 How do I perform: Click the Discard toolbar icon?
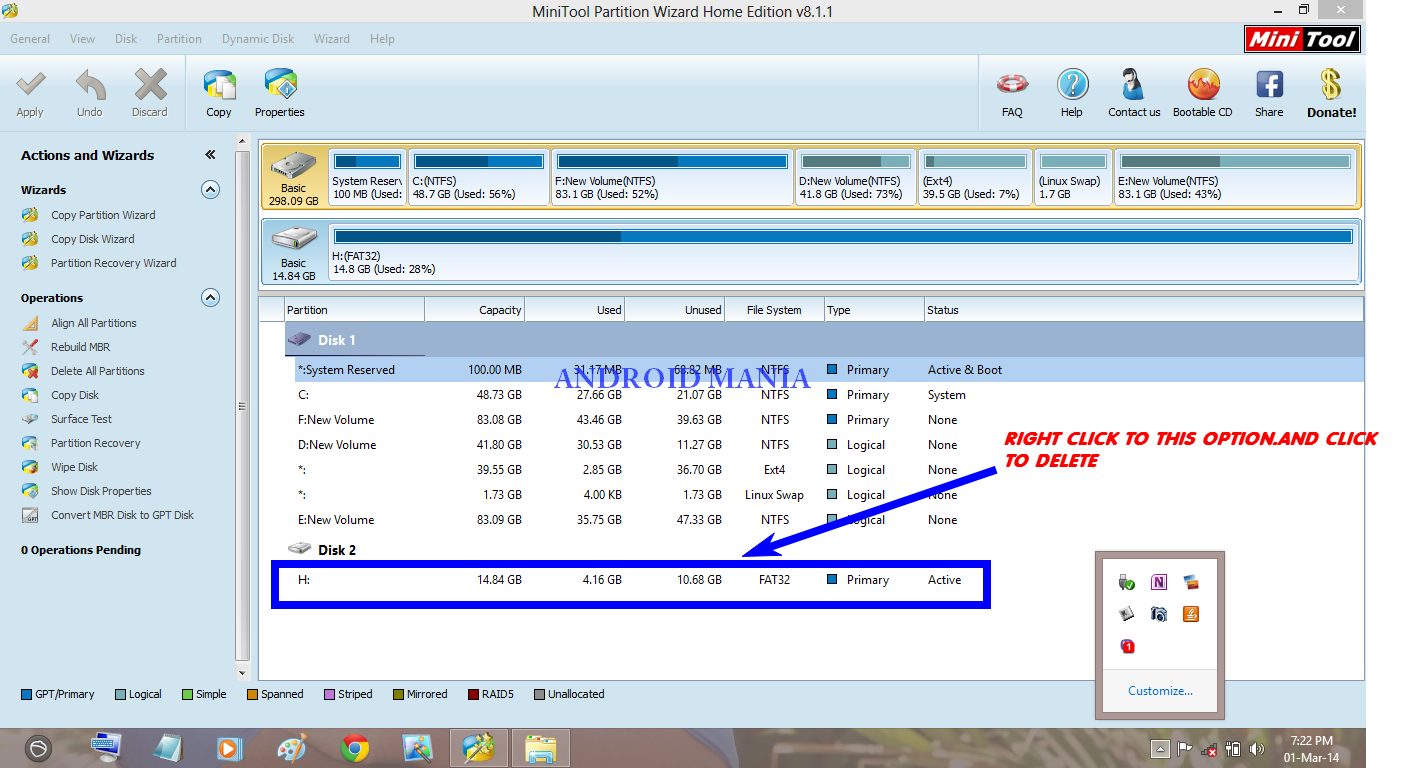click(149, 92)
